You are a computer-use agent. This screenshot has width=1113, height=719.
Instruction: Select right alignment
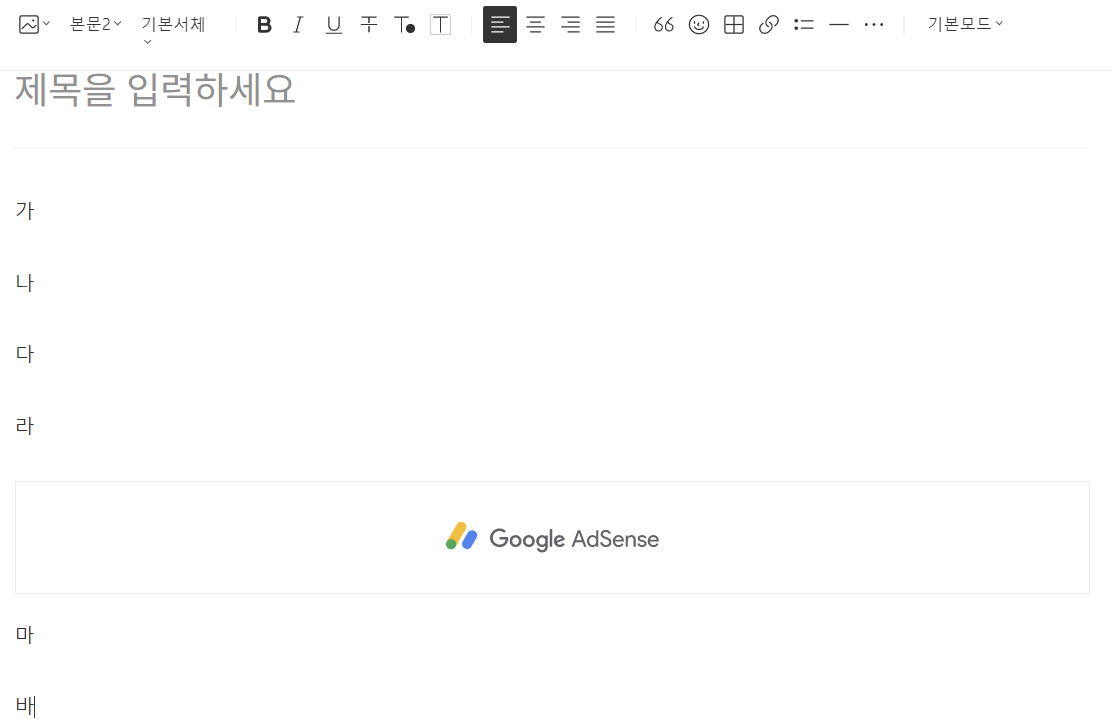click(570, 25)
